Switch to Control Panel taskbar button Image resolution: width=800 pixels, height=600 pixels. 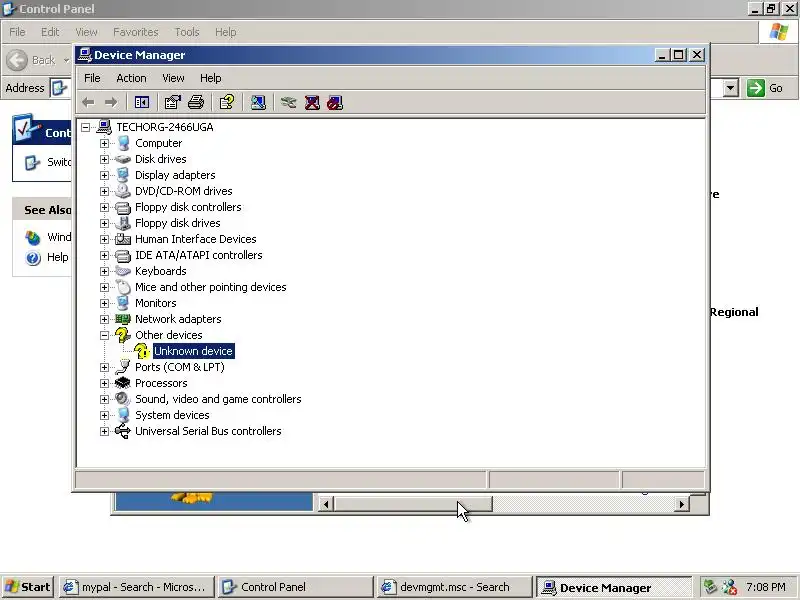295,587
